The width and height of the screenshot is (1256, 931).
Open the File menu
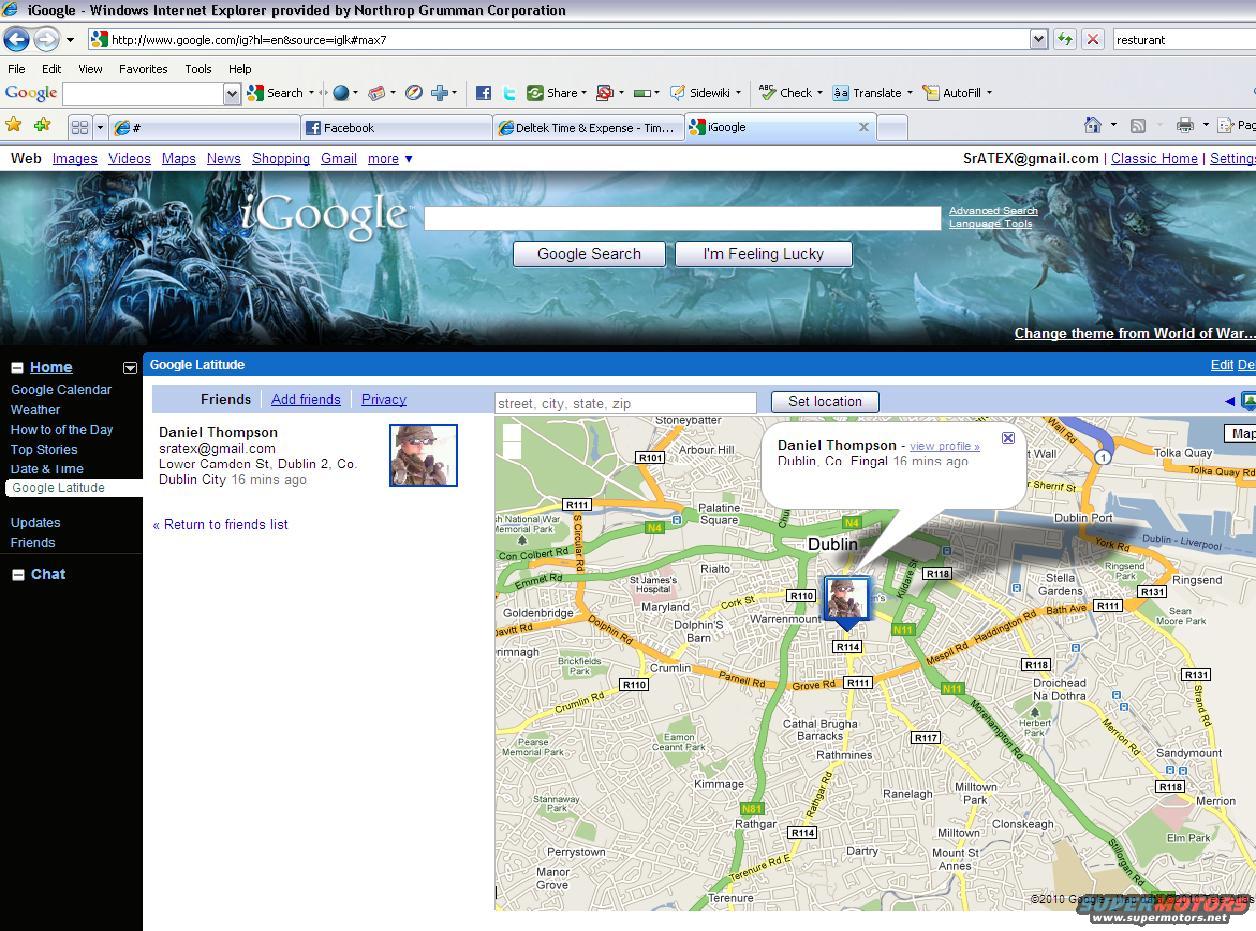pos(17,69)
